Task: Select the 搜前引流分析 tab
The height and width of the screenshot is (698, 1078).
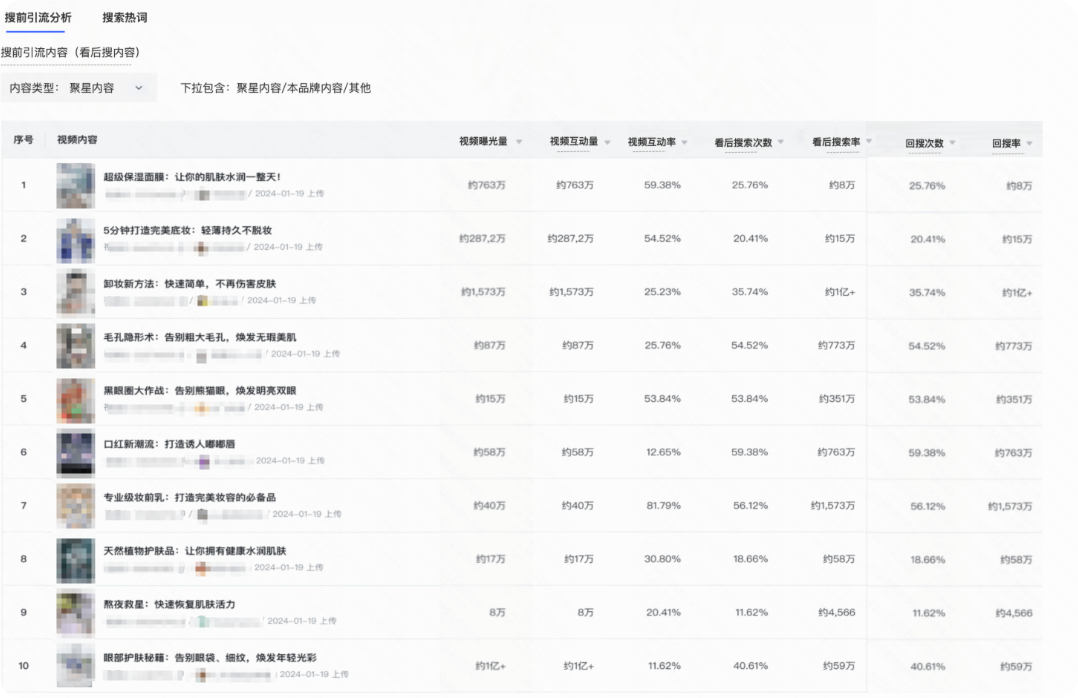Action: [x=40, y=17]
